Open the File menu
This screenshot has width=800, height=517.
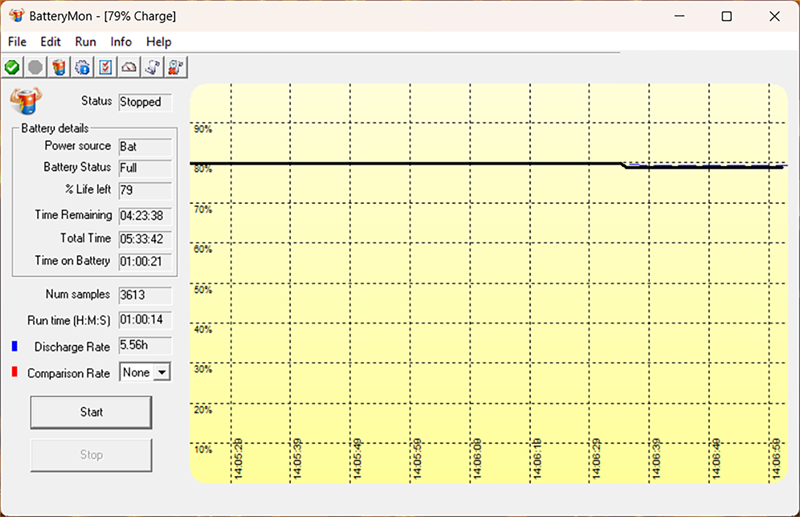point(17,42)
